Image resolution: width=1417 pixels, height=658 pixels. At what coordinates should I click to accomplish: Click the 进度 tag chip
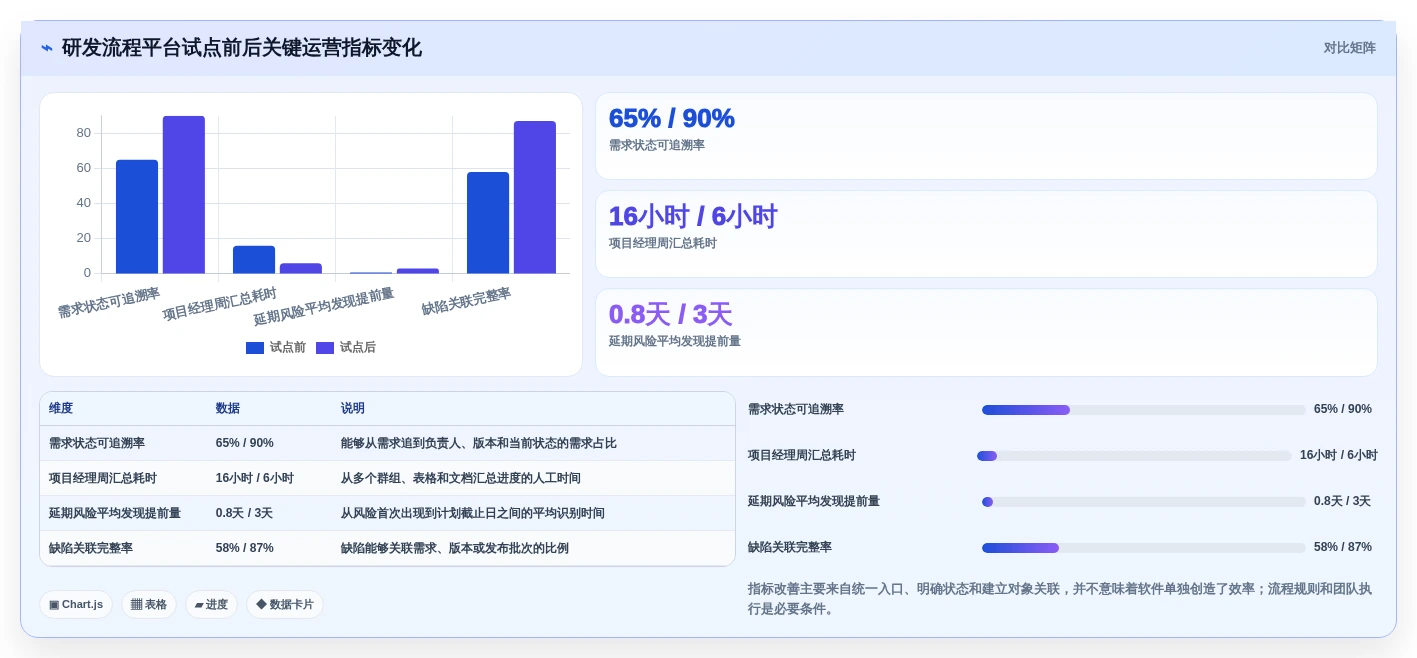[x=211, y=604]
